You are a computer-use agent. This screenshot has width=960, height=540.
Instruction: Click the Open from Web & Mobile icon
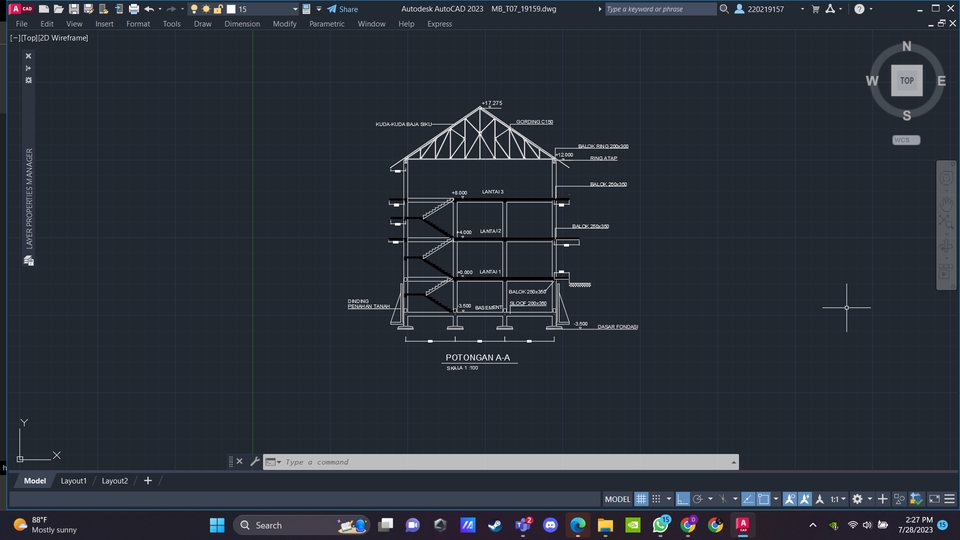coord(103,9)
